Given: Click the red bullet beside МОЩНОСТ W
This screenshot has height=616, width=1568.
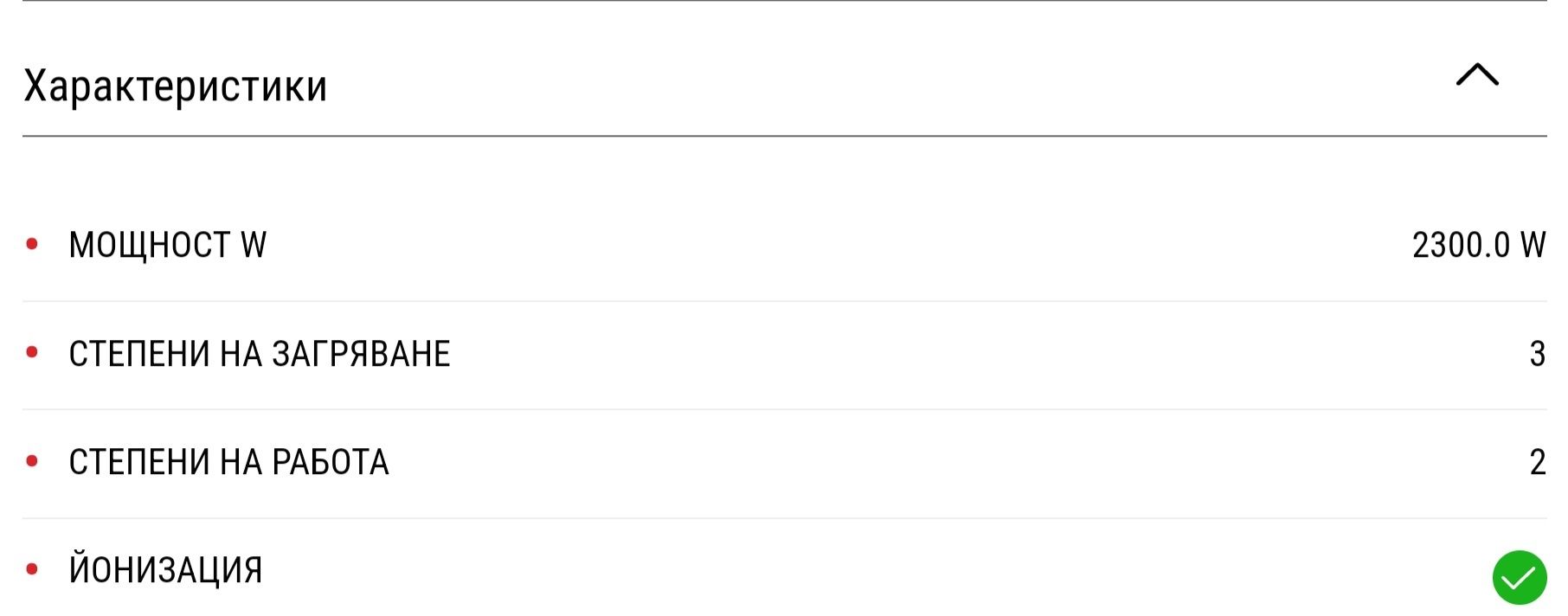Looking at the screenshot, I should click(32, 244).
